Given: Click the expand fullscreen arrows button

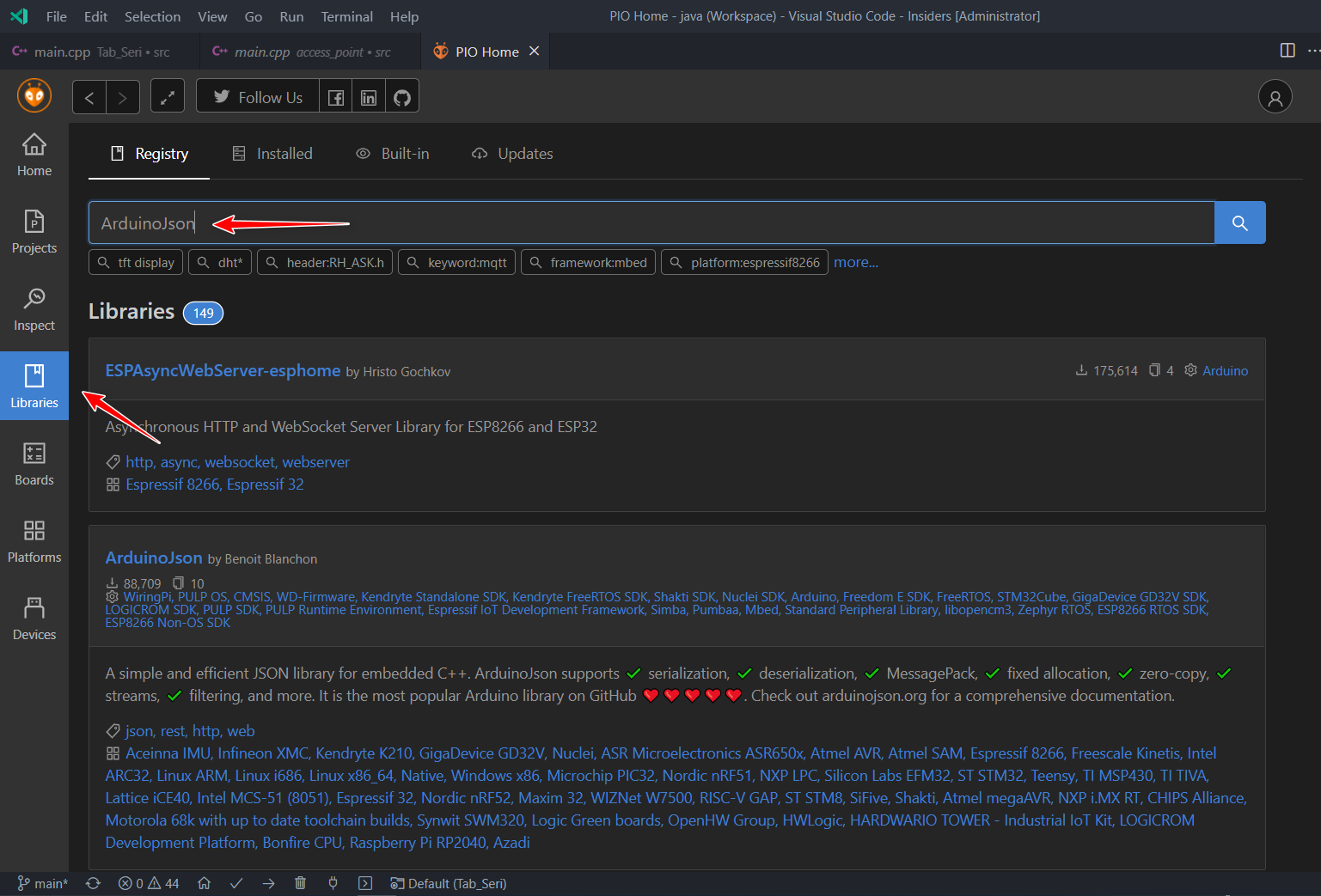Looking at the screenshot, I should pyautogui.click(x=168, y=96).
